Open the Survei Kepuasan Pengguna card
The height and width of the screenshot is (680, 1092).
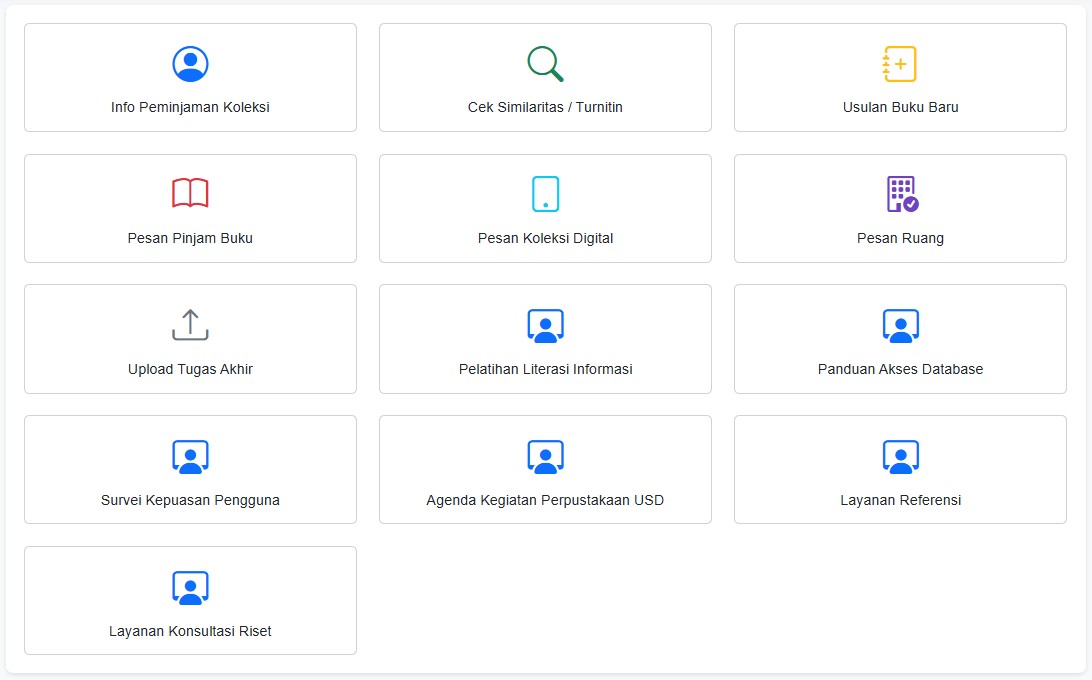[x=190, y=470]
